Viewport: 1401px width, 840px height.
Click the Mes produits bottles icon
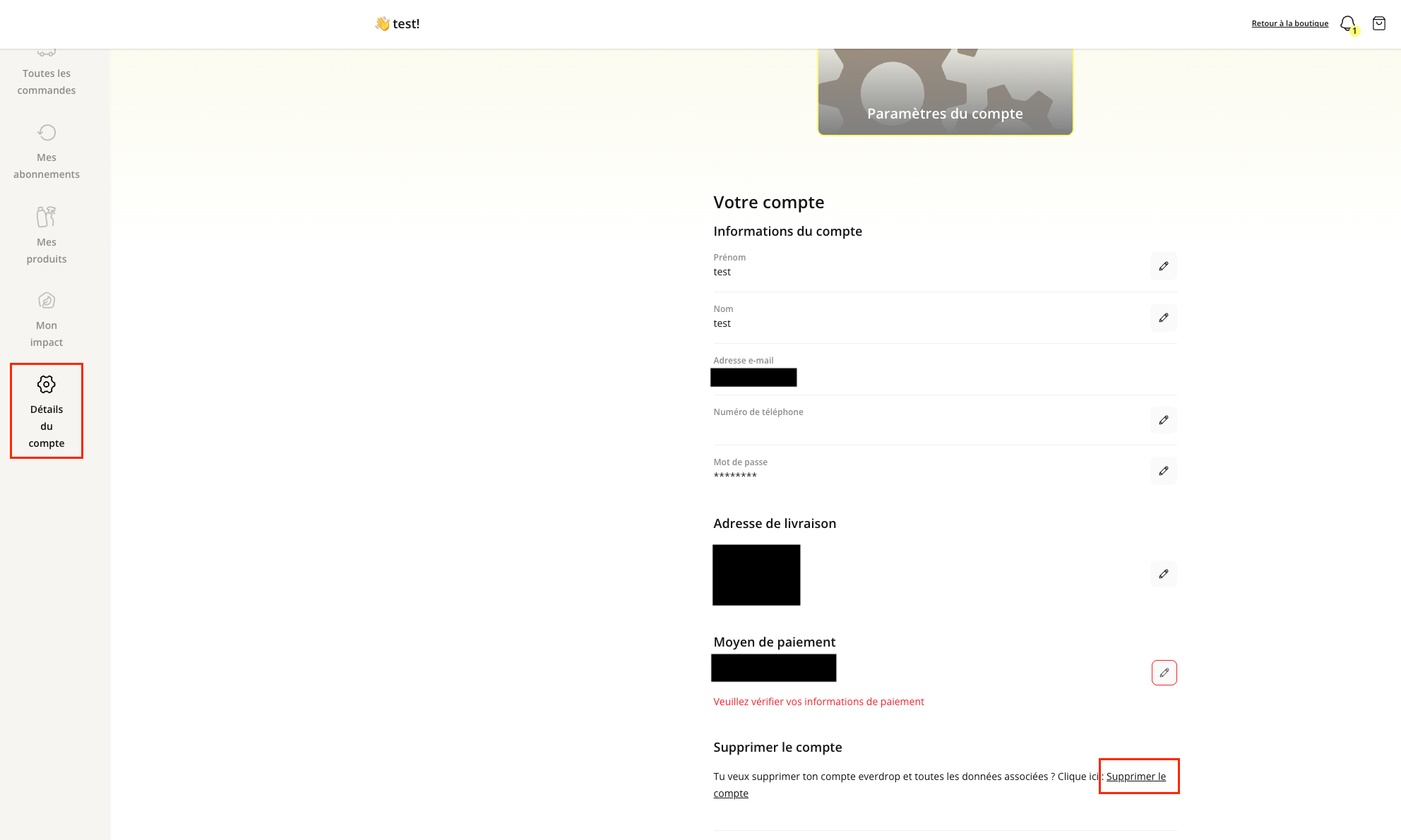(47, 217)
